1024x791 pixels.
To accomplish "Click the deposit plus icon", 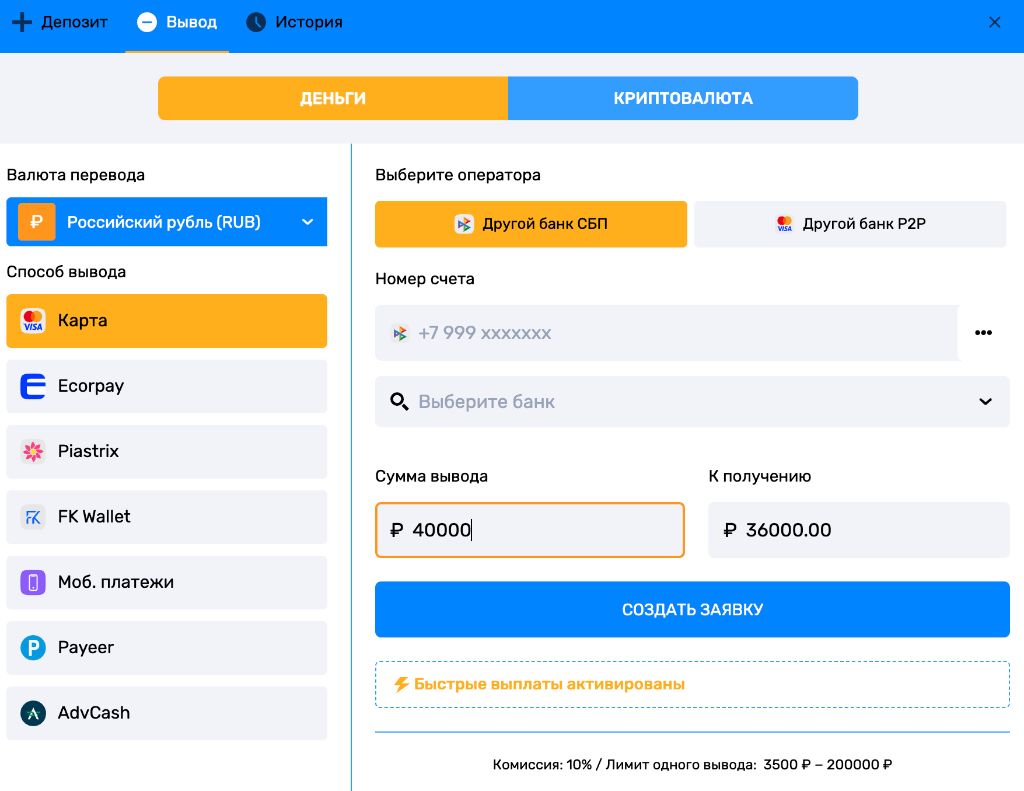I will [20, 21].
